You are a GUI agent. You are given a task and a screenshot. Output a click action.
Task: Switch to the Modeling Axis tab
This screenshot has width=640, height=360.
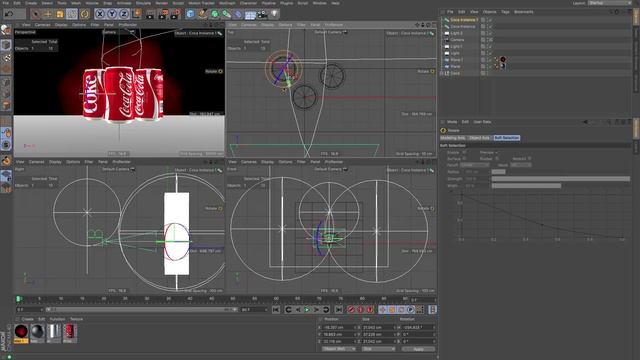[453, 138]
